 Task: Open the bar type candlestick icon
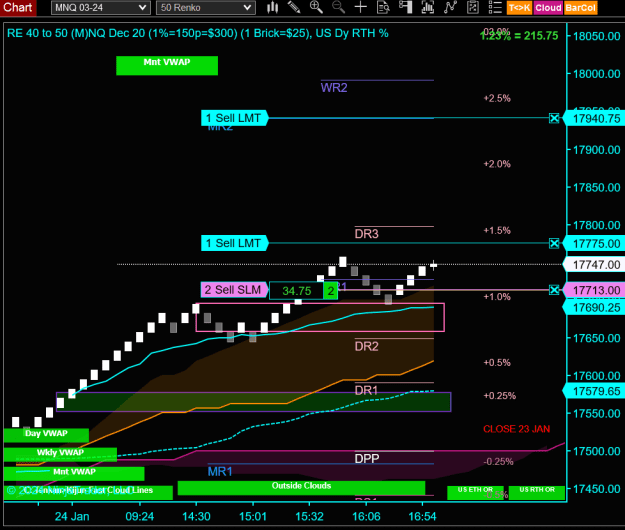pyautogui.click(x=273, y=8)
